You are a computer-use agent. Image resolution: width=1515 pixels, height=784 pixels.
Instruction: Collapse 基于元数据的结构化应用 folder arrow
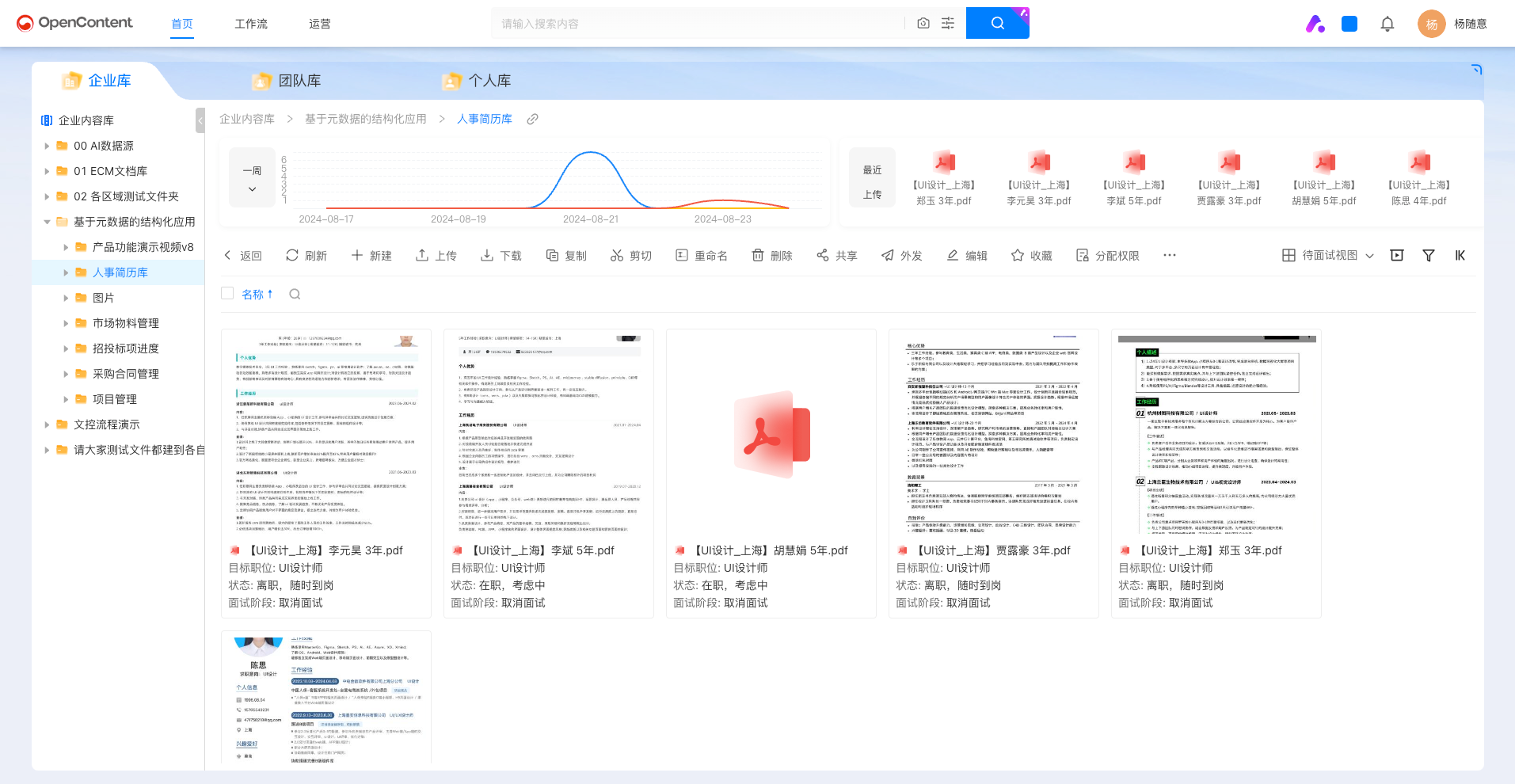coord(47,222)
